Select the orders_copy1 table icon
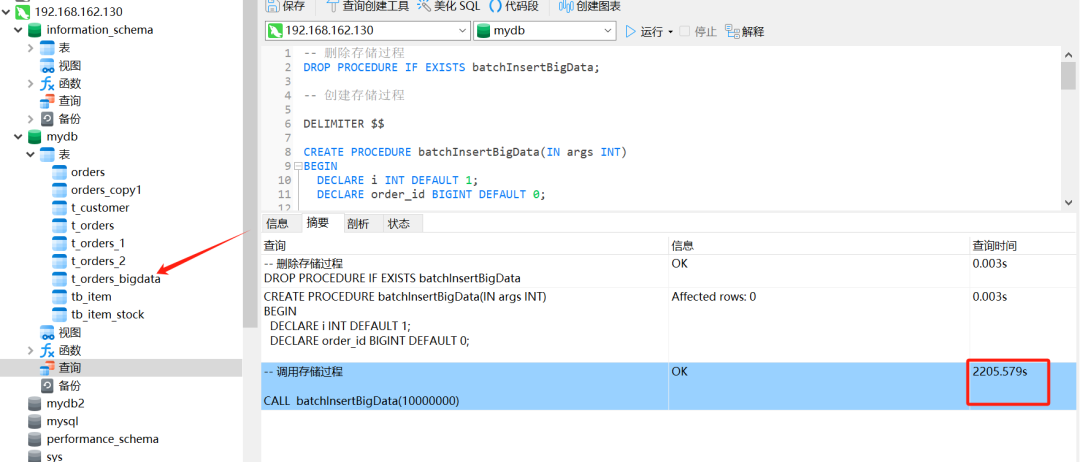 (60, 190)
